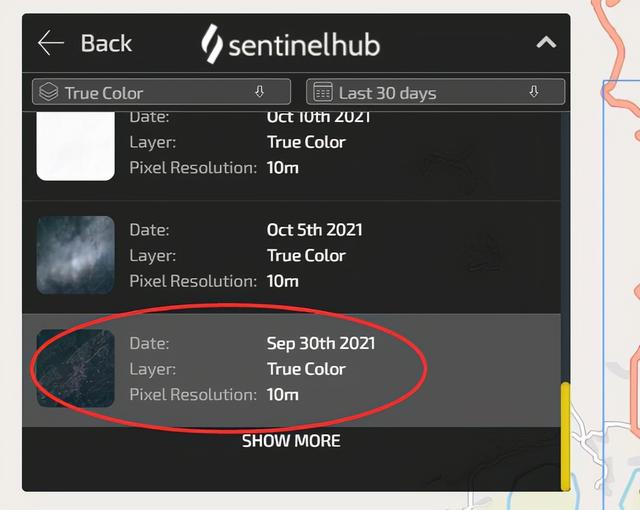Click SHOW MORE to load more images

click(x=291, y=441)
